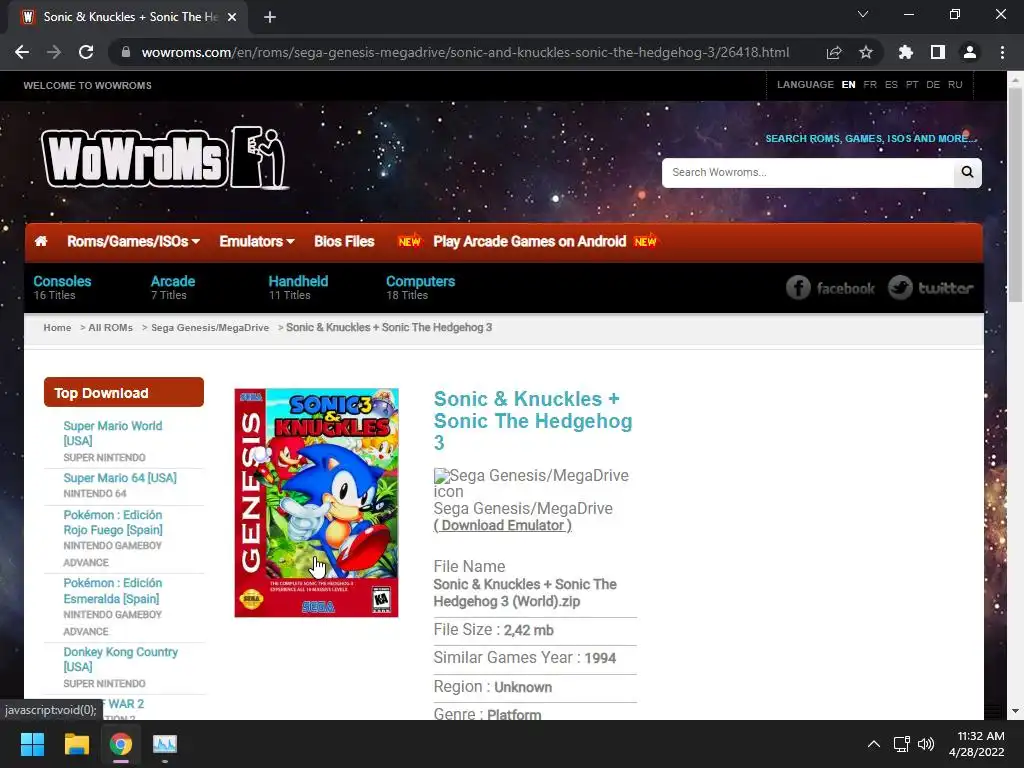The image size is (1024, 768).
Task: Open the Bios Files menu item
Action: pos(344,242)
